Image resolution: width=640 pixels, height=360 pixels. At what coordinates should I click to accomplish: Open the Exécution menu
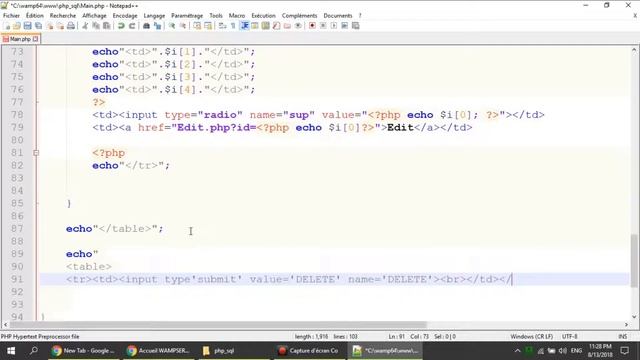(x=263, y=16)
